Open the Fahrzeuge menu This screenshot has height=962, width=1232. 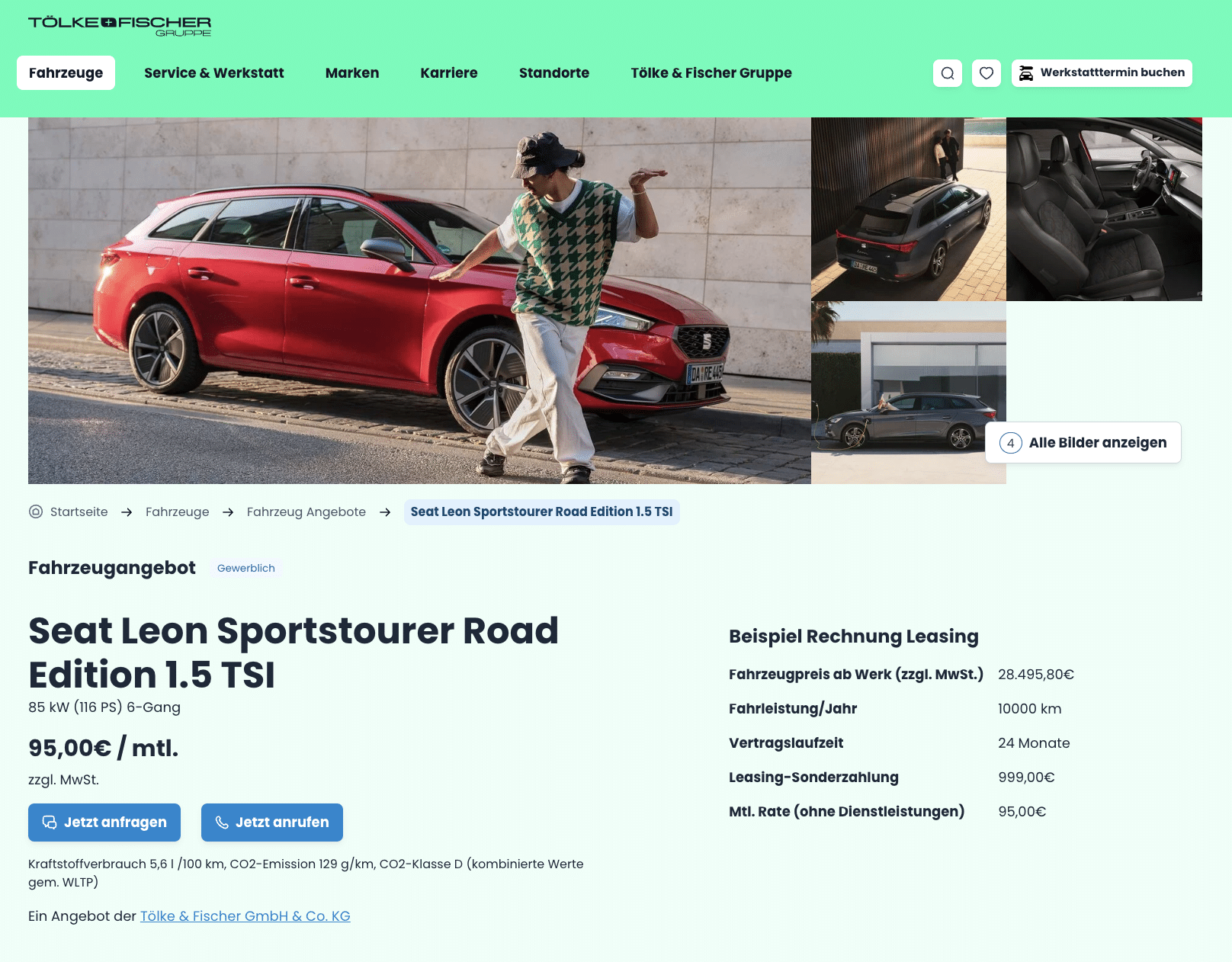[x=66, y=73]
